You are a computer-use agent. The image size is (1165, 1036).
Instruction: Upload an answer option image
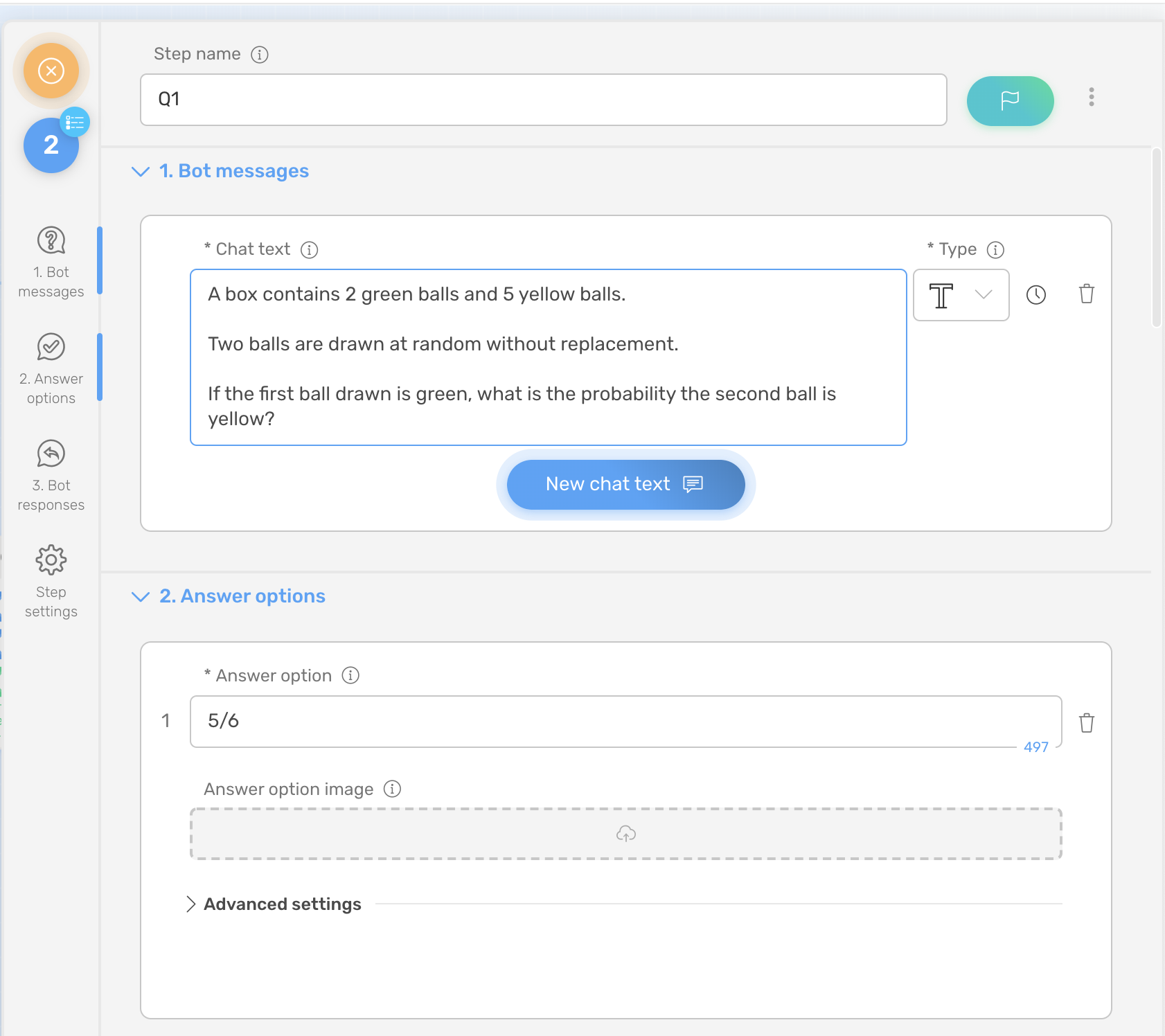coord(625,834)
